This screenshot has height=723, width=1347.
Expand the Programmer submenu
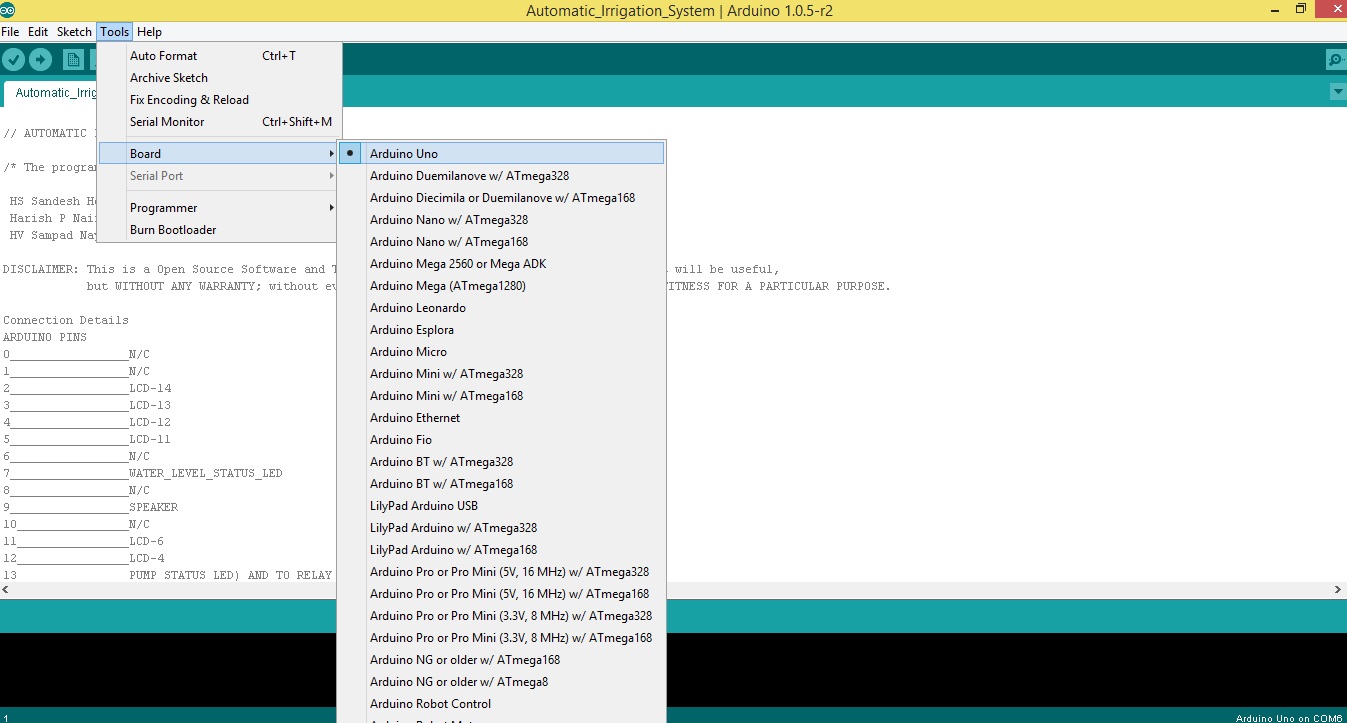pyautogui.click(x=220, y=208)
